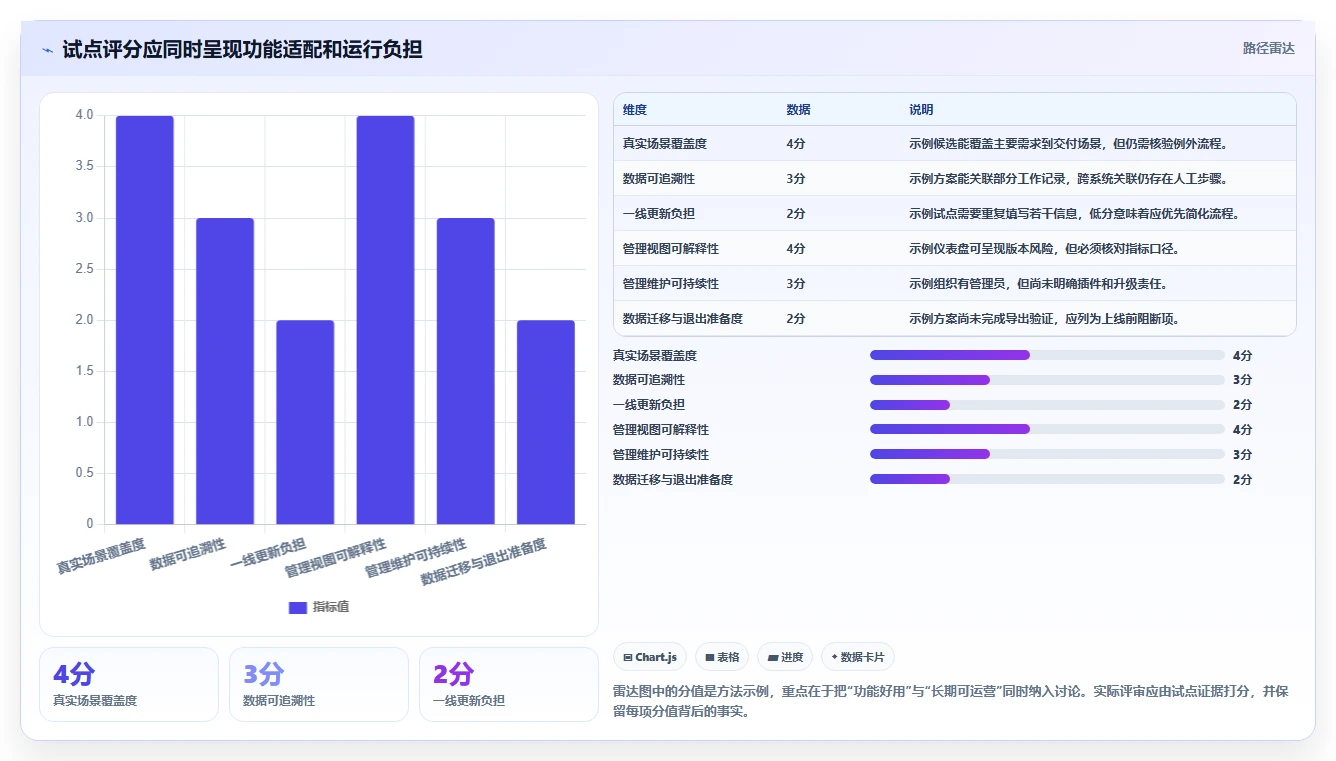1336x761 pixels.
Task: Click the 管理维护可持续性 progress bar
Action: (x=1047, y=454)
